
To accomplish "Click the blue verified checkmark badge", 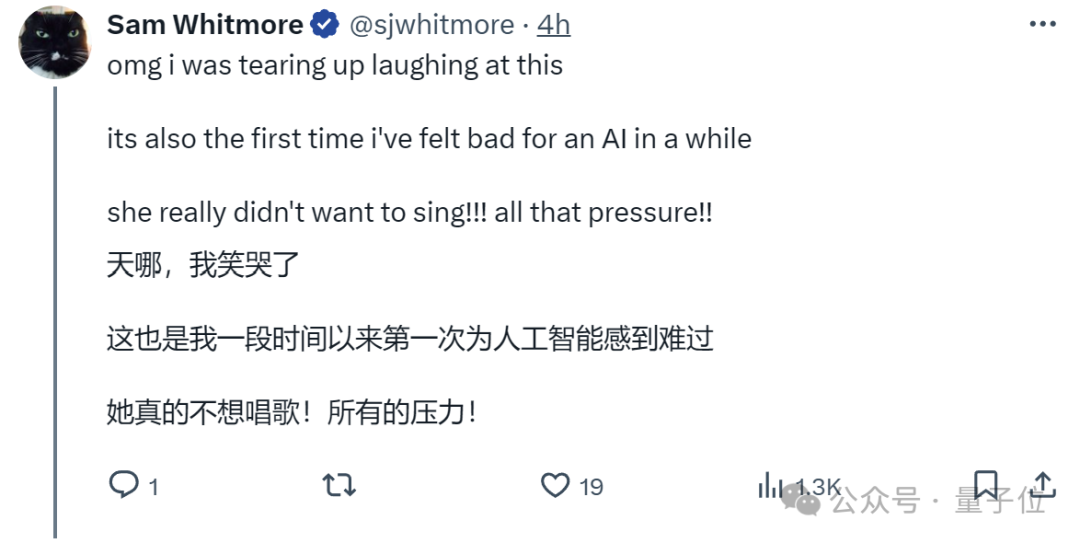I will [324, 25].
